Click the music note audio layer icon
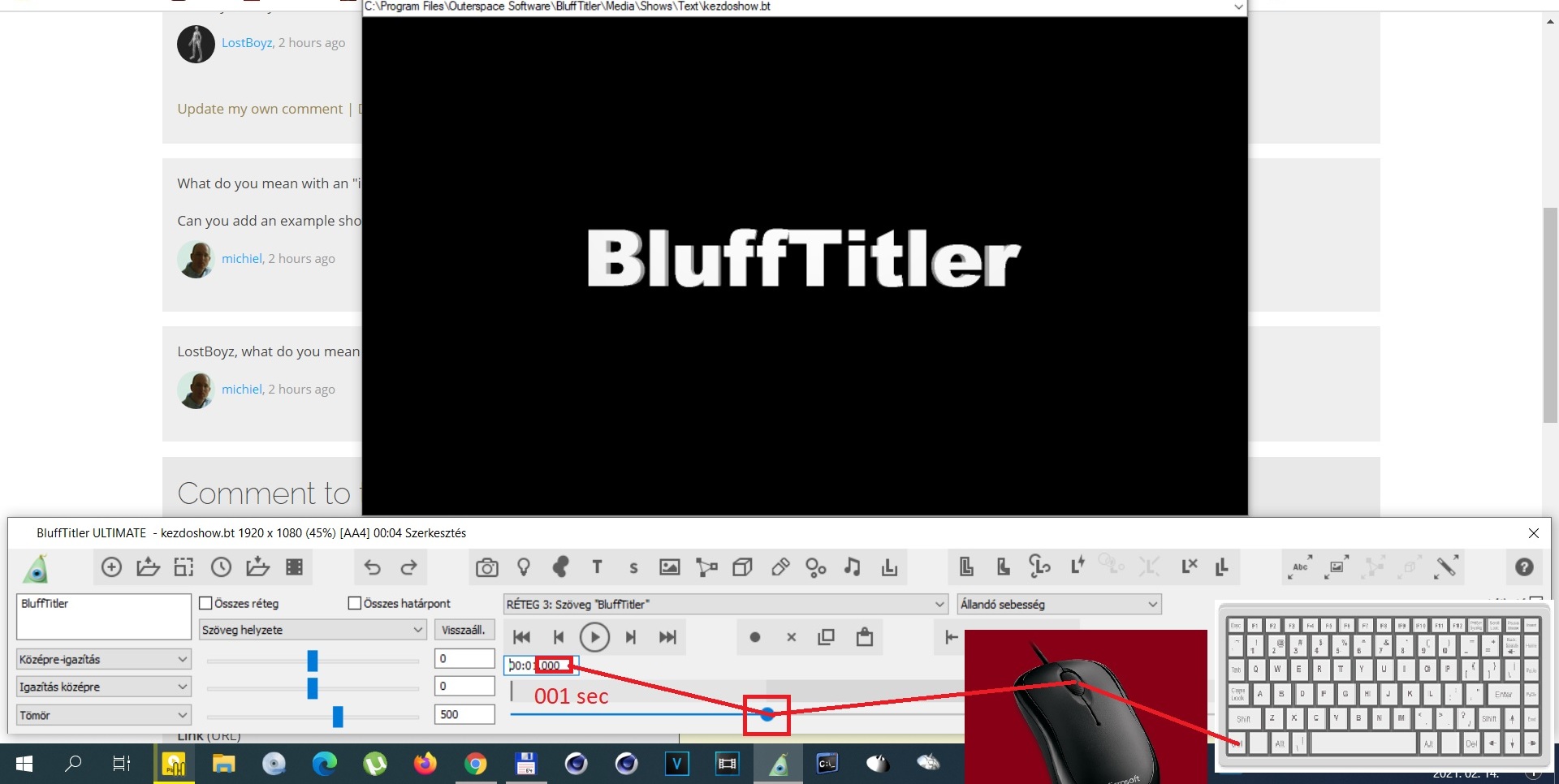 [x=853, y=567]
